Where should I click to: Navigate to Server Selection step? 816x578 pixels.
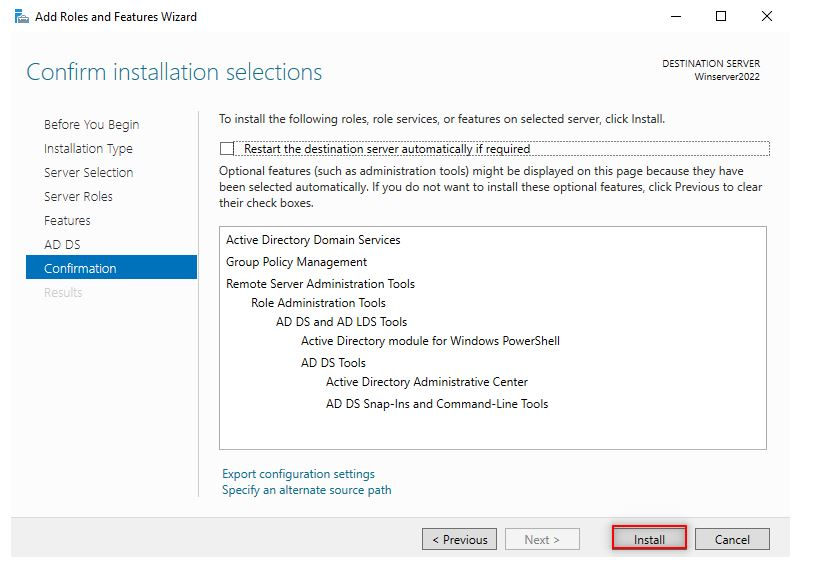click(x=88, y=173)
